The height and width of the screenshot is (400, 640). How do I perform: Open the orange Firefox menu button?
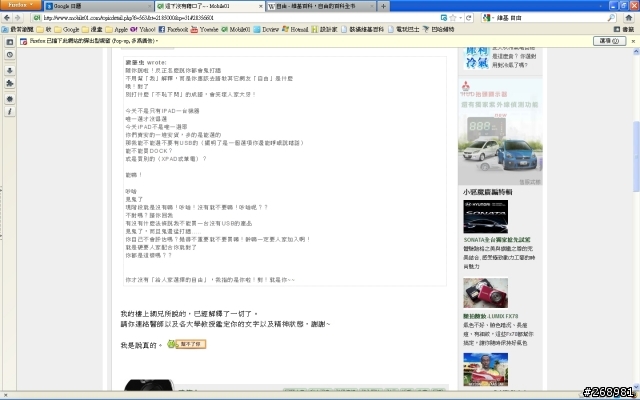pyautogui.click(x=20, y=5)
